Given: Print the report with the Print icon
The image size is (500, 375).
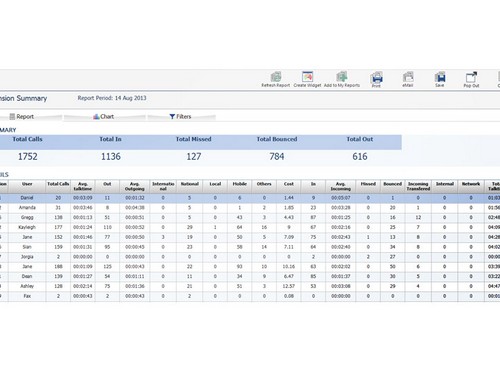Looking at the screenshot, I should (x=376, y=78).
